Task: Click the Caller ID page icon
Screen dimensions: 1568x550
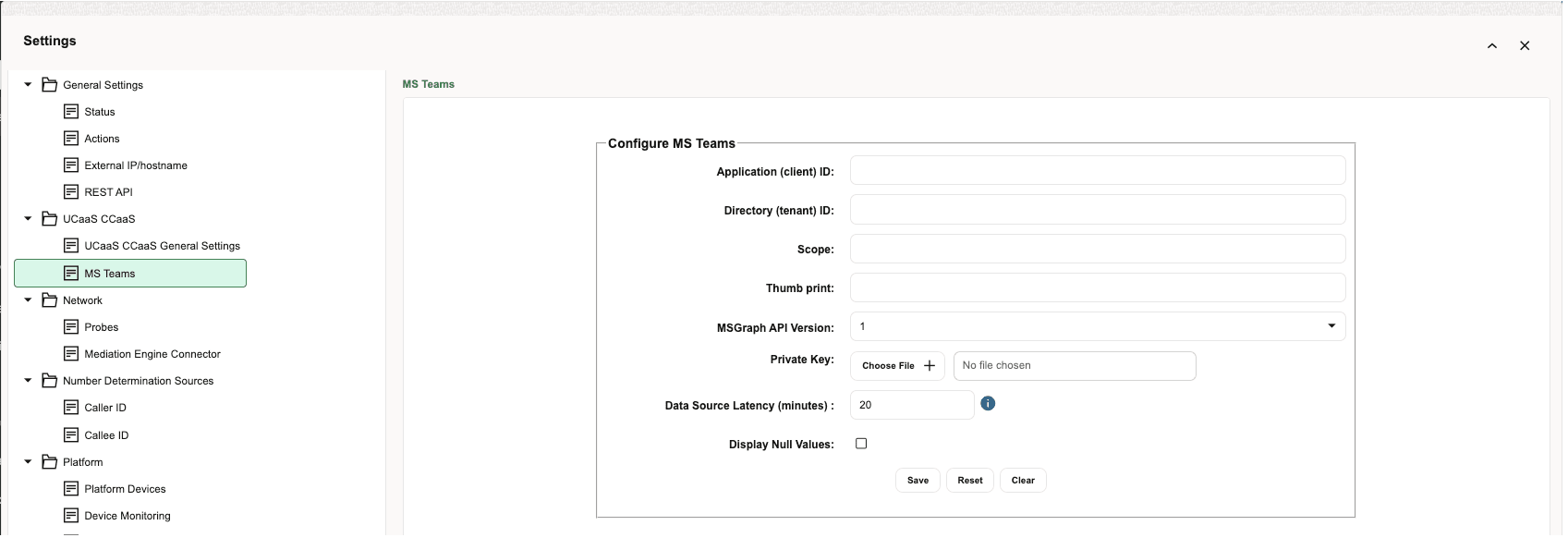Action: click(71, 407)
